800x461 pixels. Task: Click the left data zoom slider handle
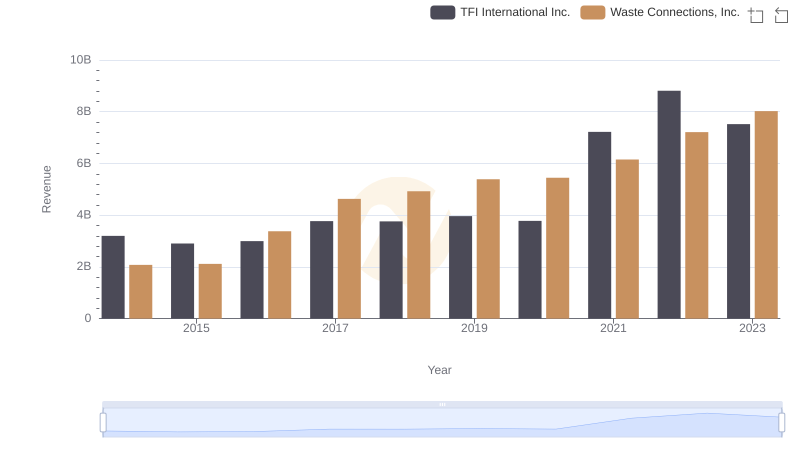[103, 423]
